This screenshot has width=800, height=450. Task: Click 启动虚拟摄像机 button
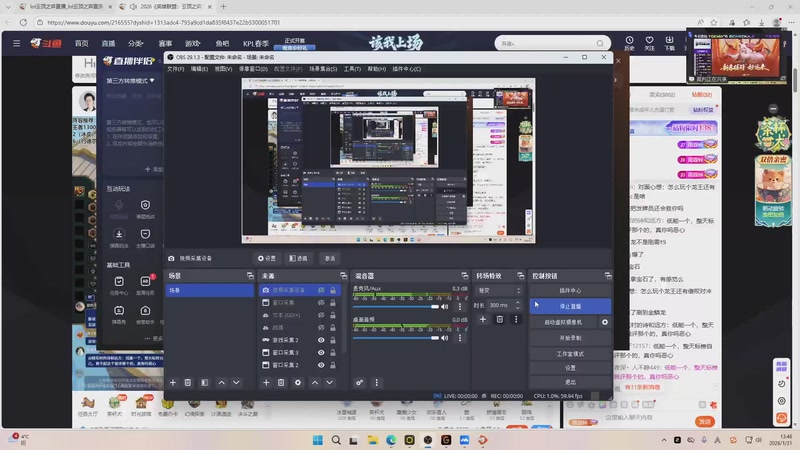tap(563, 322)
